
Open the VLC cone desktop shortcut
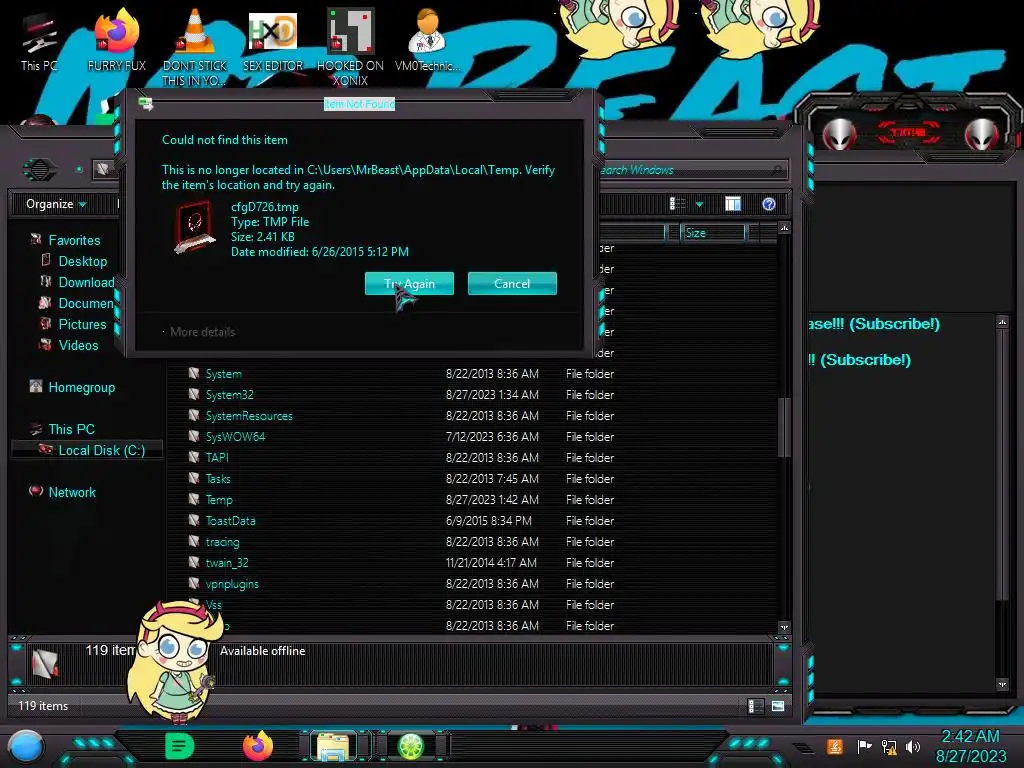coord(195,46)
